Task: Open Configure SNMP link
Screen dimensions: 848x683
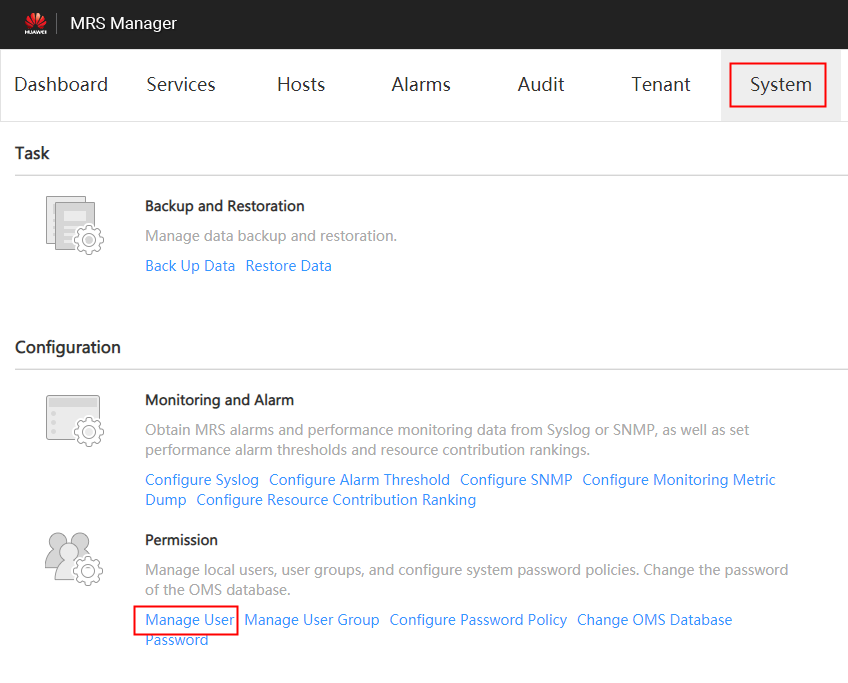Action: [x=516, y=480]
